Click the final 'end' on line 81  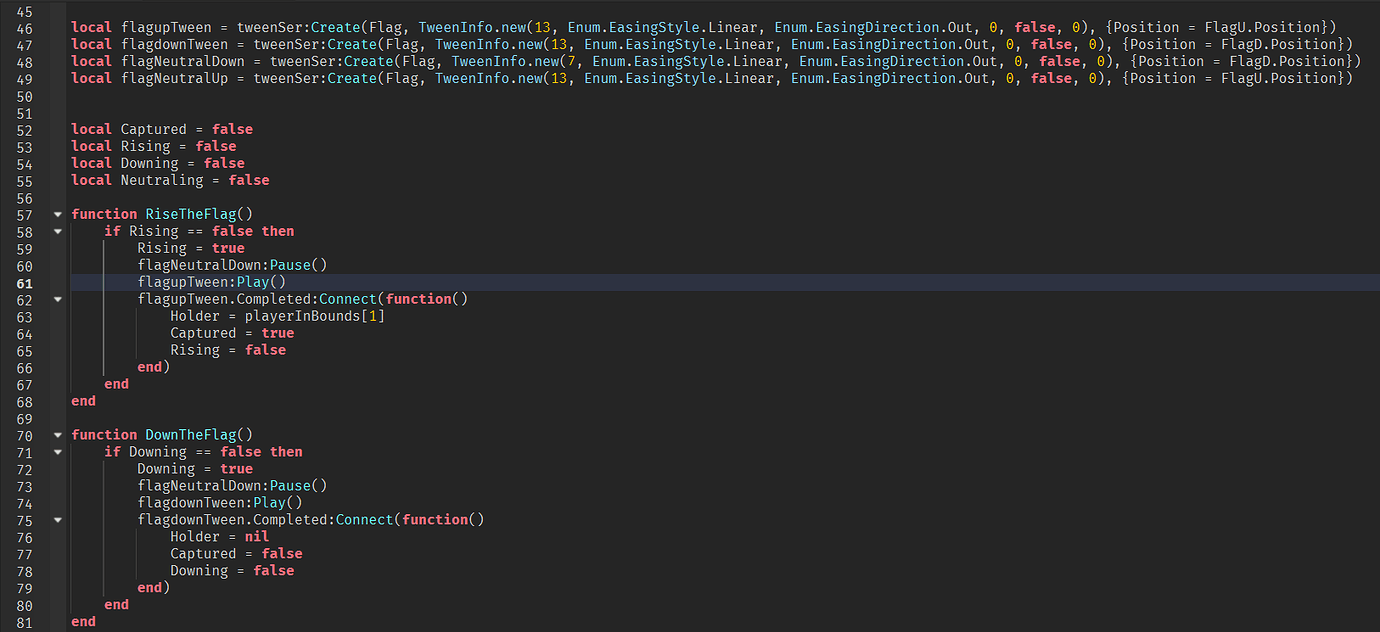click(x=84, y=622)
